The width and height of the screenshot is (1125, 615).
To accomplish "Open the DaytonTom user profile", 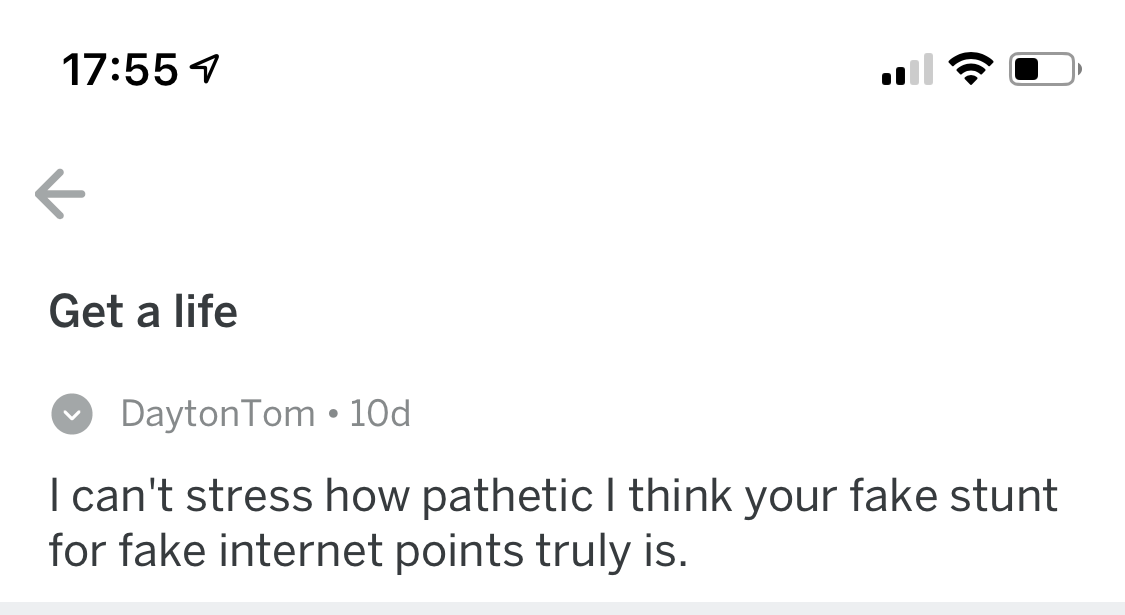I will click(x=218, y=414).
